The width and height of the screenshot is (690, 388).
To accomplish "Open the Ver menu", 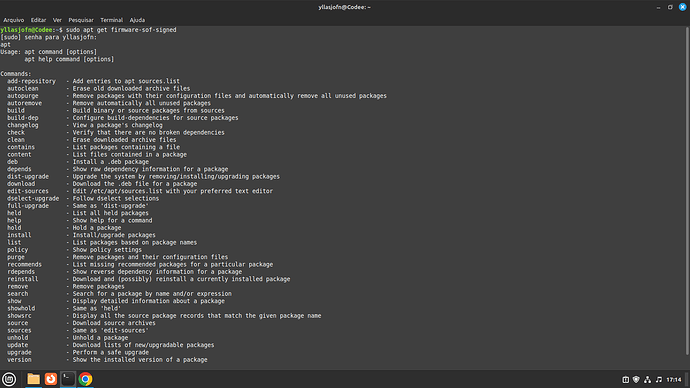I will click(x=57, y=20).
